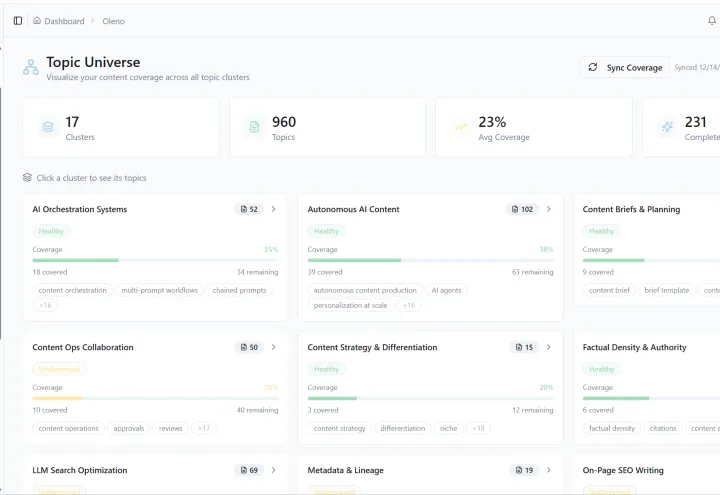Click AI Orchestration Systems coverage progress bar
Image resolution: width=720 pixels, height=495 pixels.
(155, 260)
